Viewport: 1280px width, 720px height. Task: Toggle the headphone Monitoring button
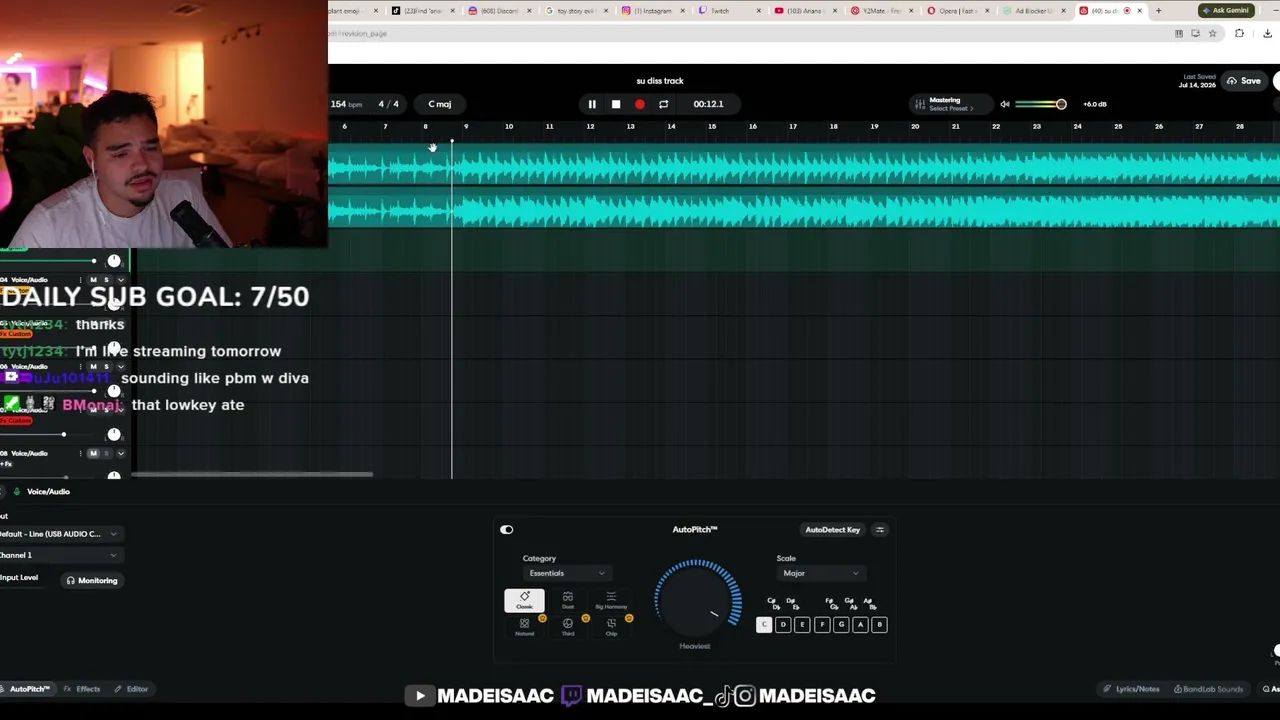pyautogui.click(x=92, y=581)
